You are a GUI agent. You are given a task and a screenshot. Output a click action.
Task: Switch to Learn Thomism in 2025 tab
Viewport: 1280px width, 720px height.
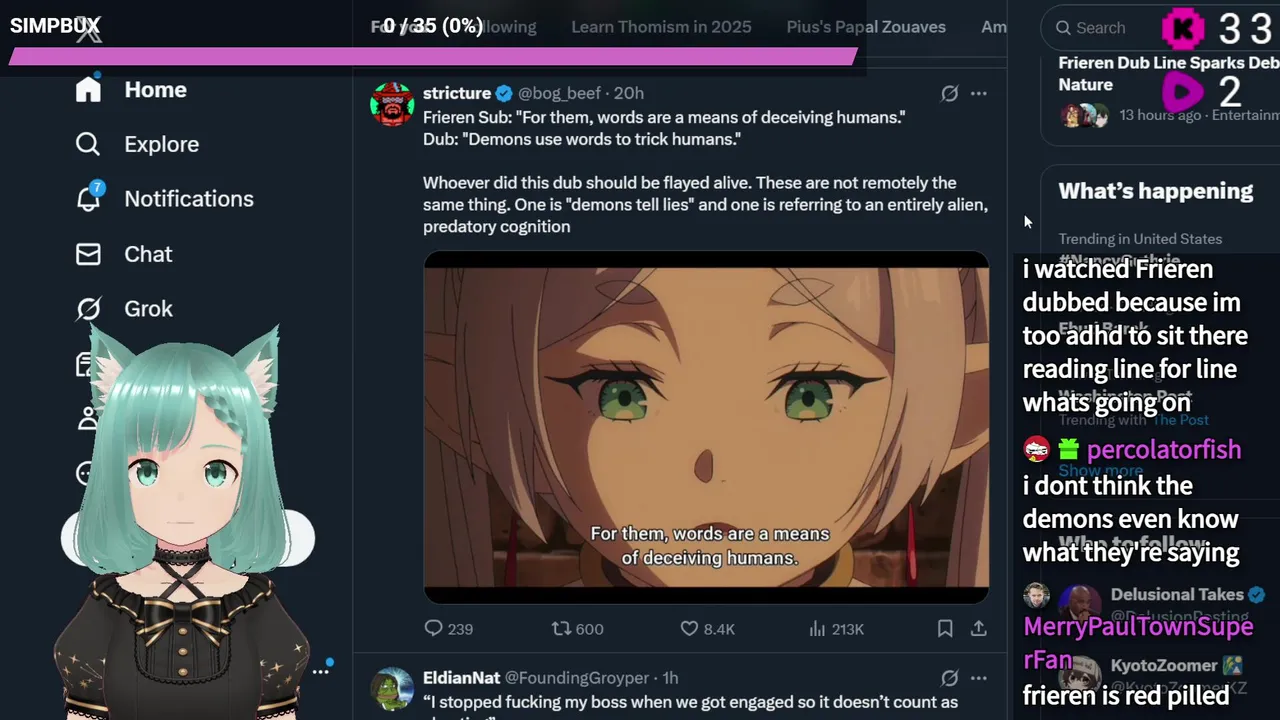[661, 27]
